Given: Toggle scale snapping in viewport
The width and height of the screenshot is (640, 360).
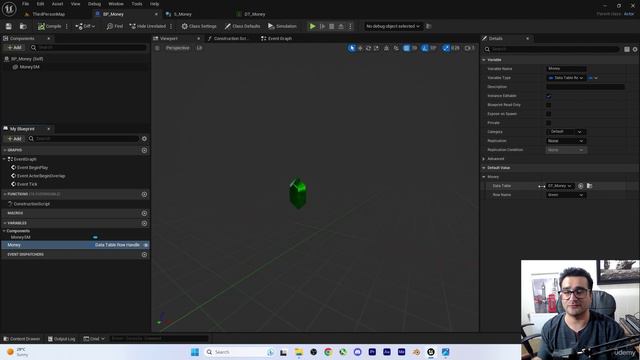Looking at the screenshot, I should point(446,48).
